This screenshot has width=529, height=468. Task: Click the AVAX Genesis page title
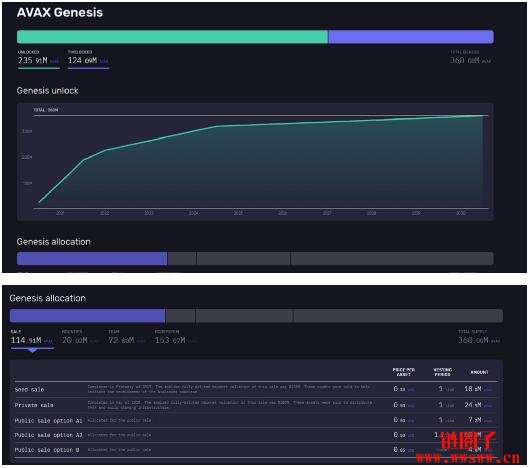60,12
